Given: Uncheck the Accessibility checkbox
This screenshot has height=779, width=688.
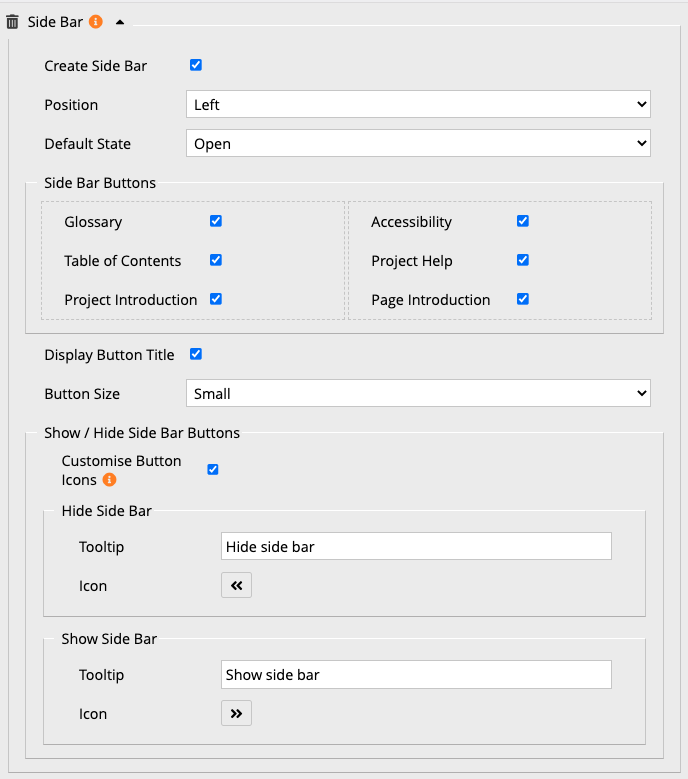Looking at the screenshot, I should pos(523,221).
